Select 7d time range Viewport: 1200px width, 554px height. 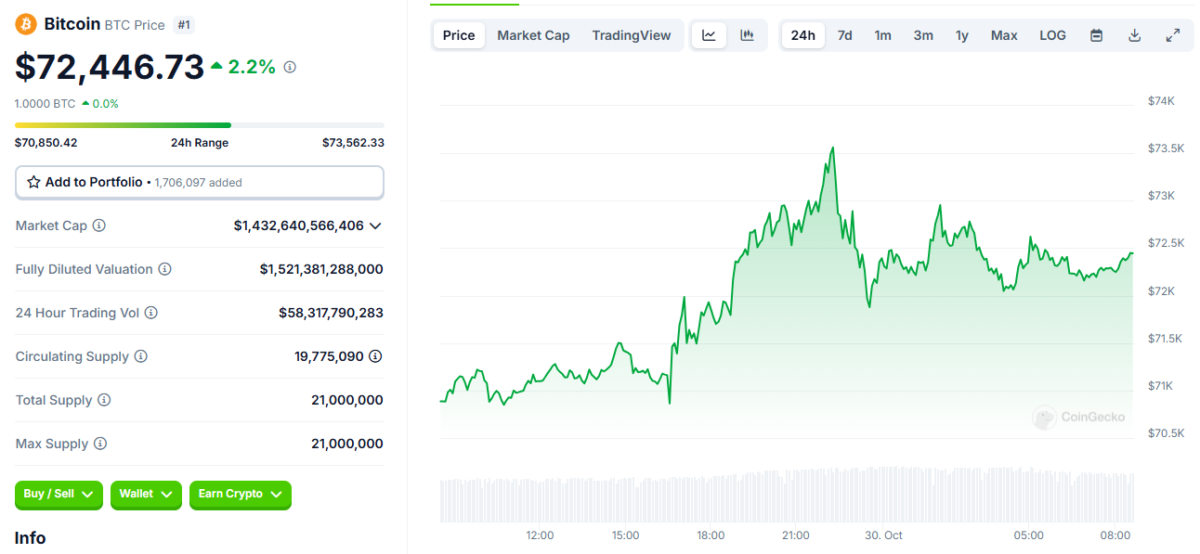coord(845,35)
